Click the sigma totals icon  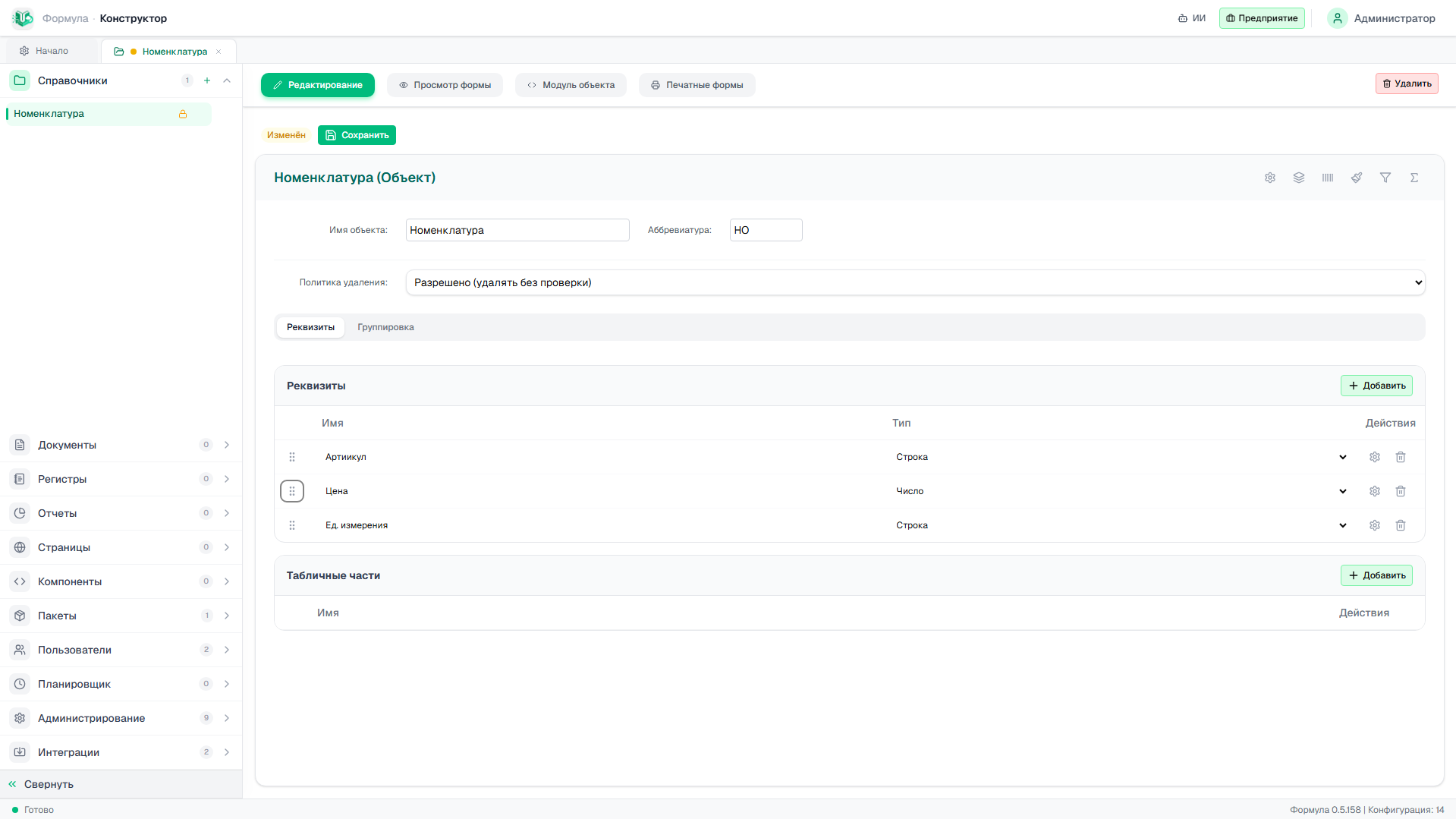click(x=1414, y=178)
